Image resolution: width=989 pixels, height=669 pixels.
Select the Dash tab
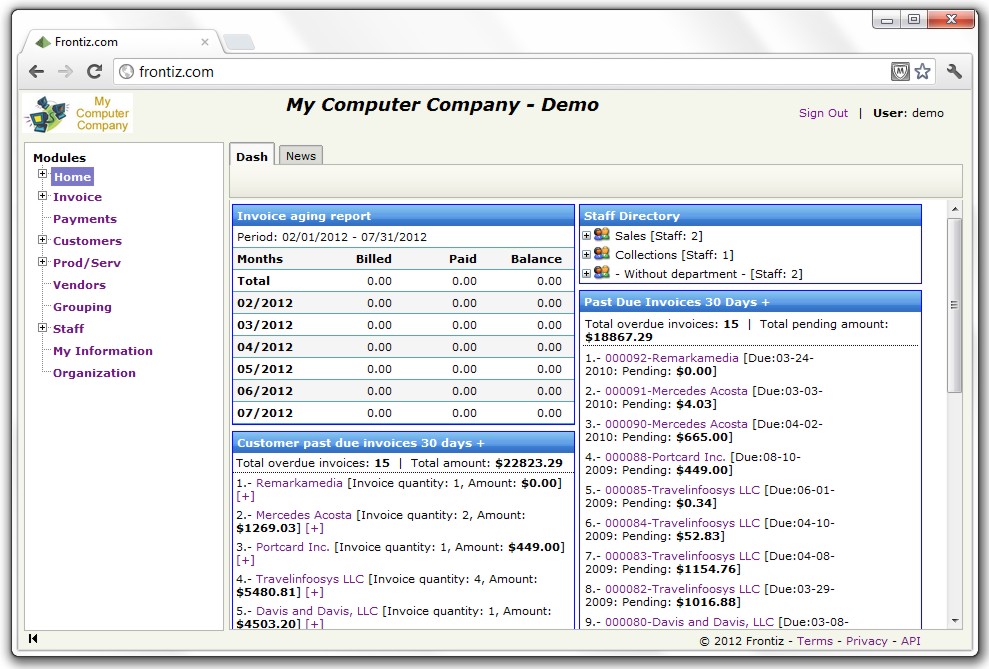[x=252, y=156]
